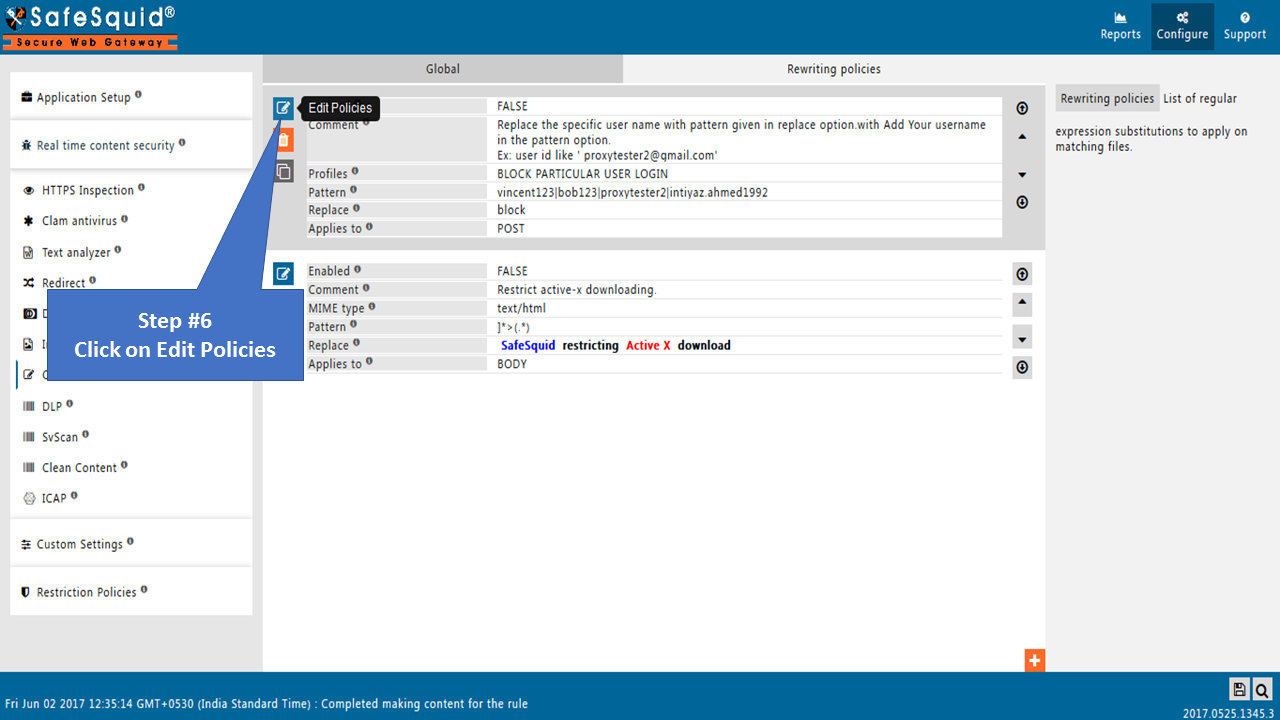Send active-x policy to bottom of list

tap(1022, 367)
